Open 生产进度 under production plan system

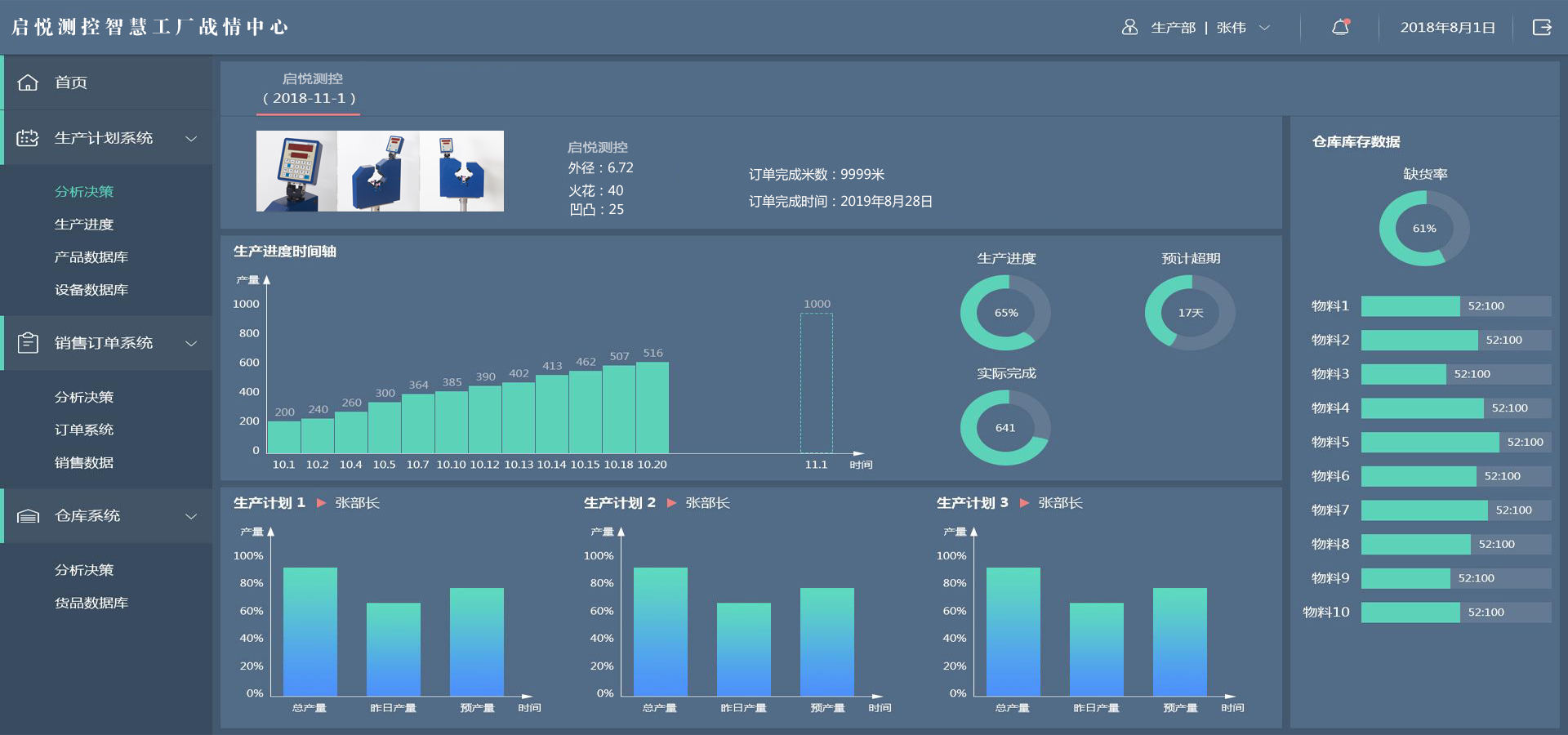point(84,225)
